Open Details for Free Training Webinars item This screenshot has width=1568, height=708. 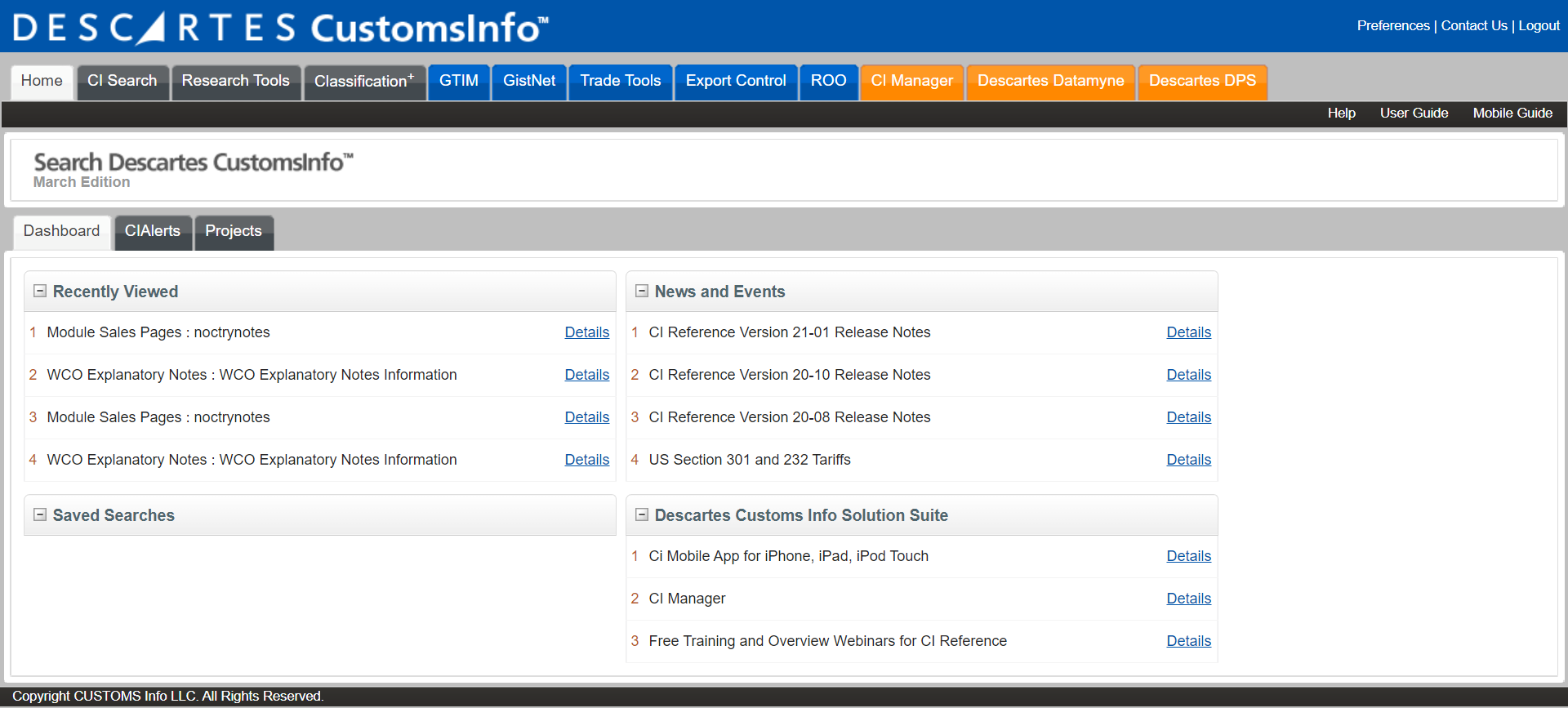point(1189,641)
